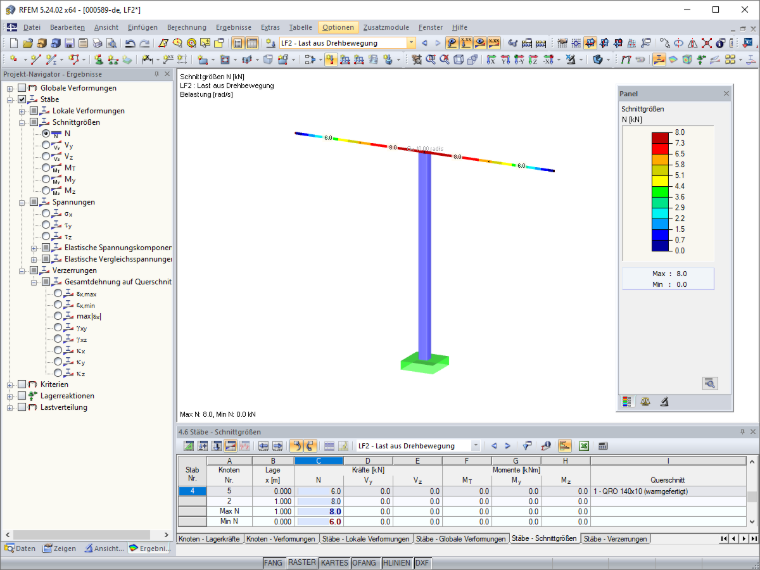Expand the Globale Verformungen tree node
760x570 pixels.
point(10,88)
